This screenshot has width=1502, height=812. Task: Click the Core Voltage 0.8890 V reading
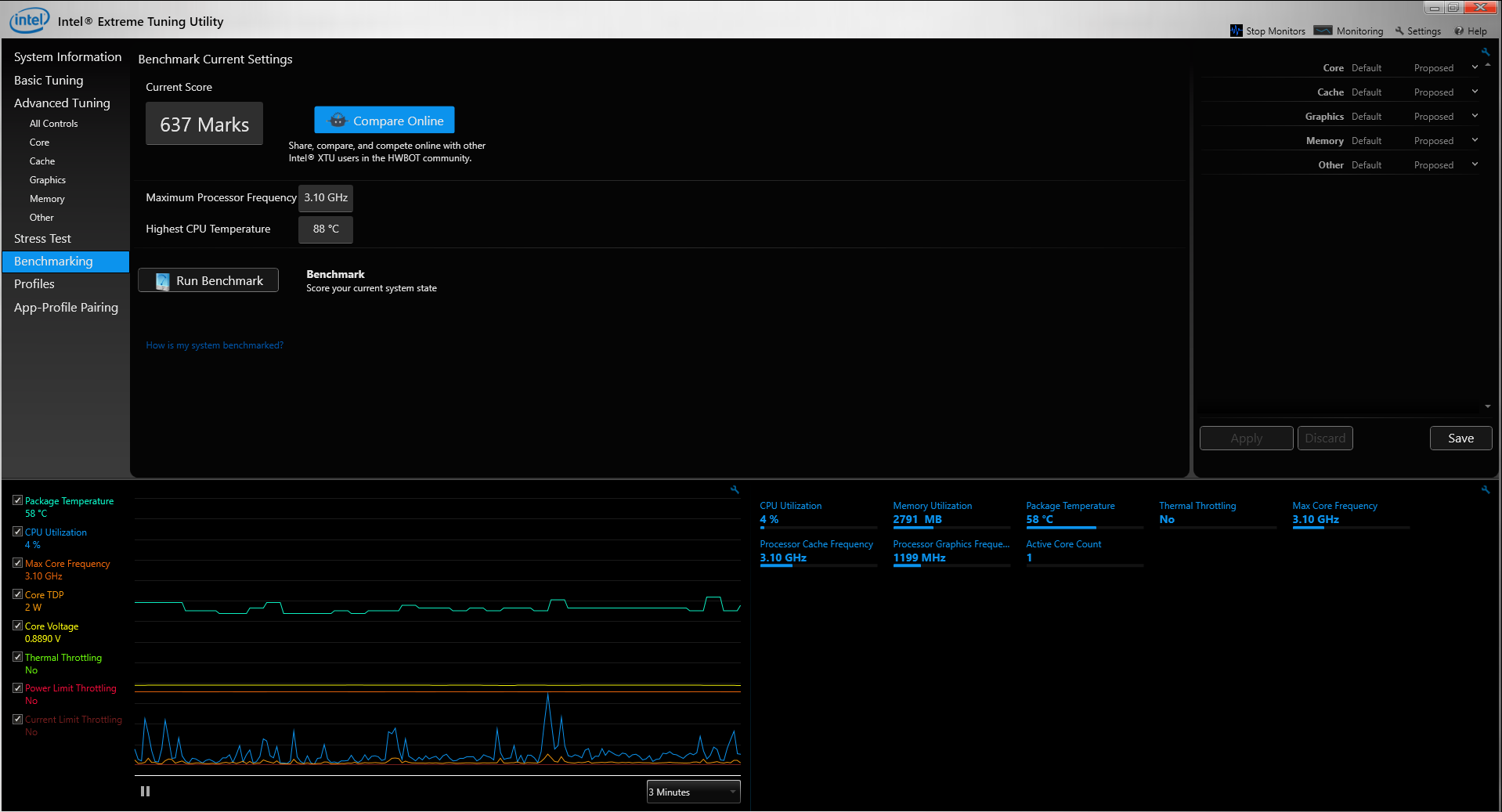(x=43, y=639)
